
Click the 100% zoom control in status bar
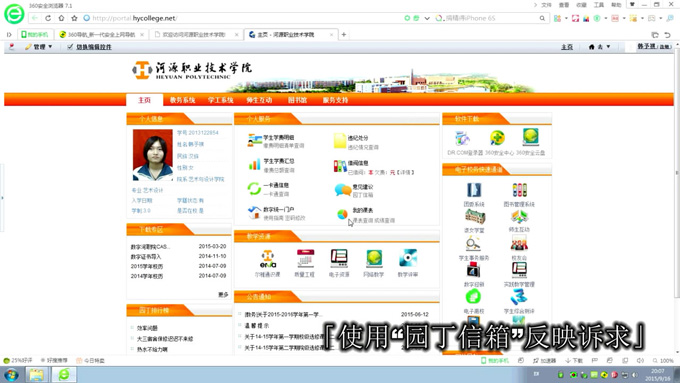pos(663,360)
